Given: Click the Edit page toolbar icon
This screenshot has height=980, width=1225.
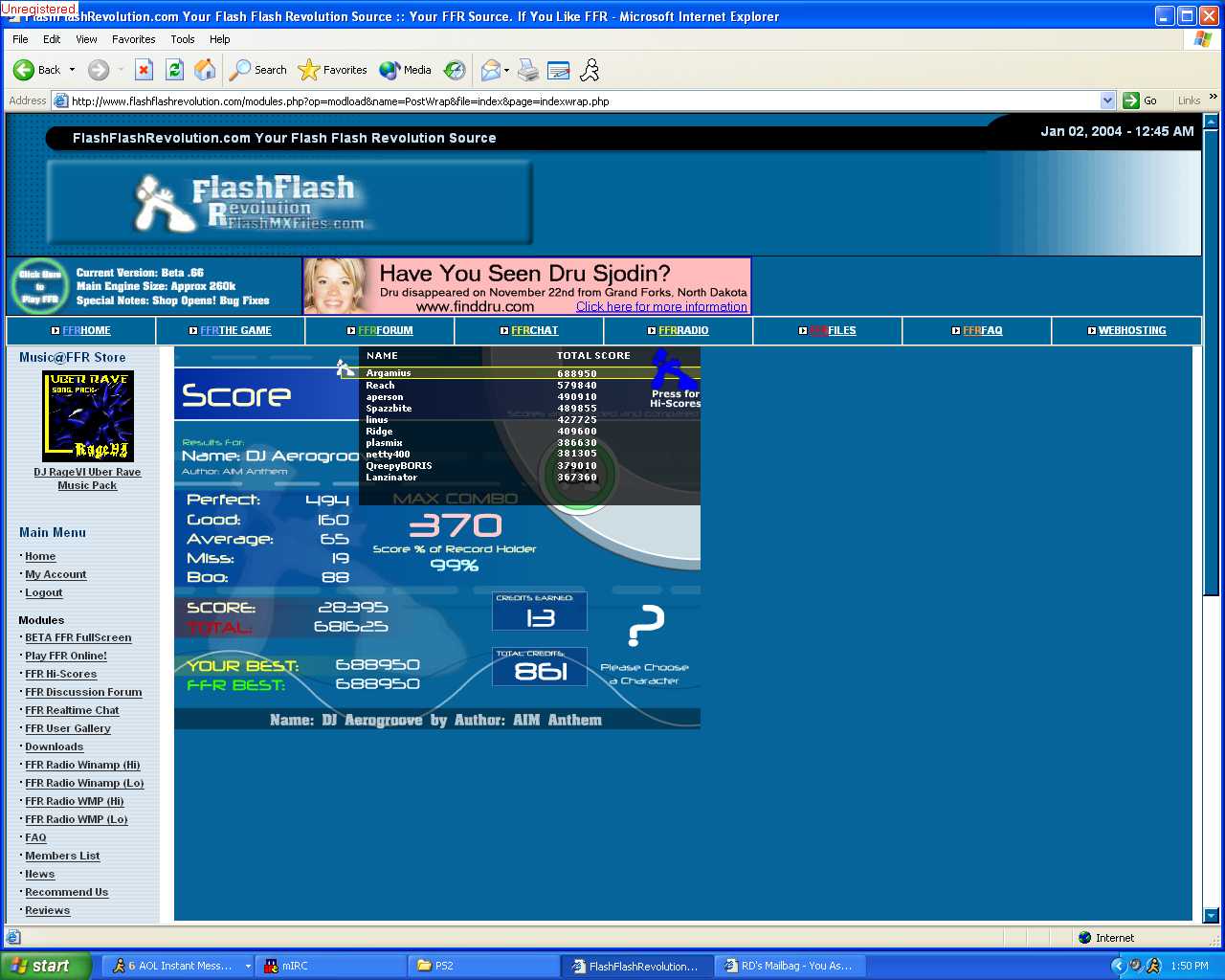Looking at the screenshot, I should [x=559, y=70].
